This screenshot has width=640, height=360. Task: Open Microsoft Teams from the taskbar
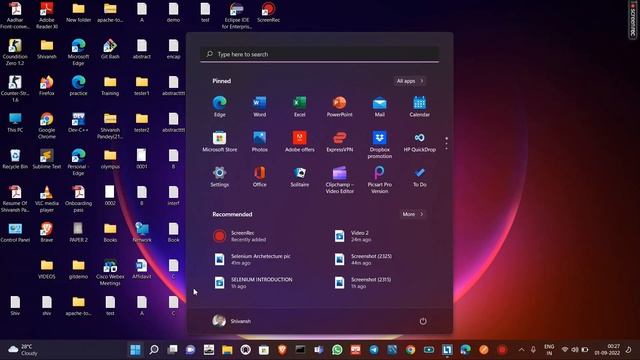pyautogui.click(x=319, y=349)
